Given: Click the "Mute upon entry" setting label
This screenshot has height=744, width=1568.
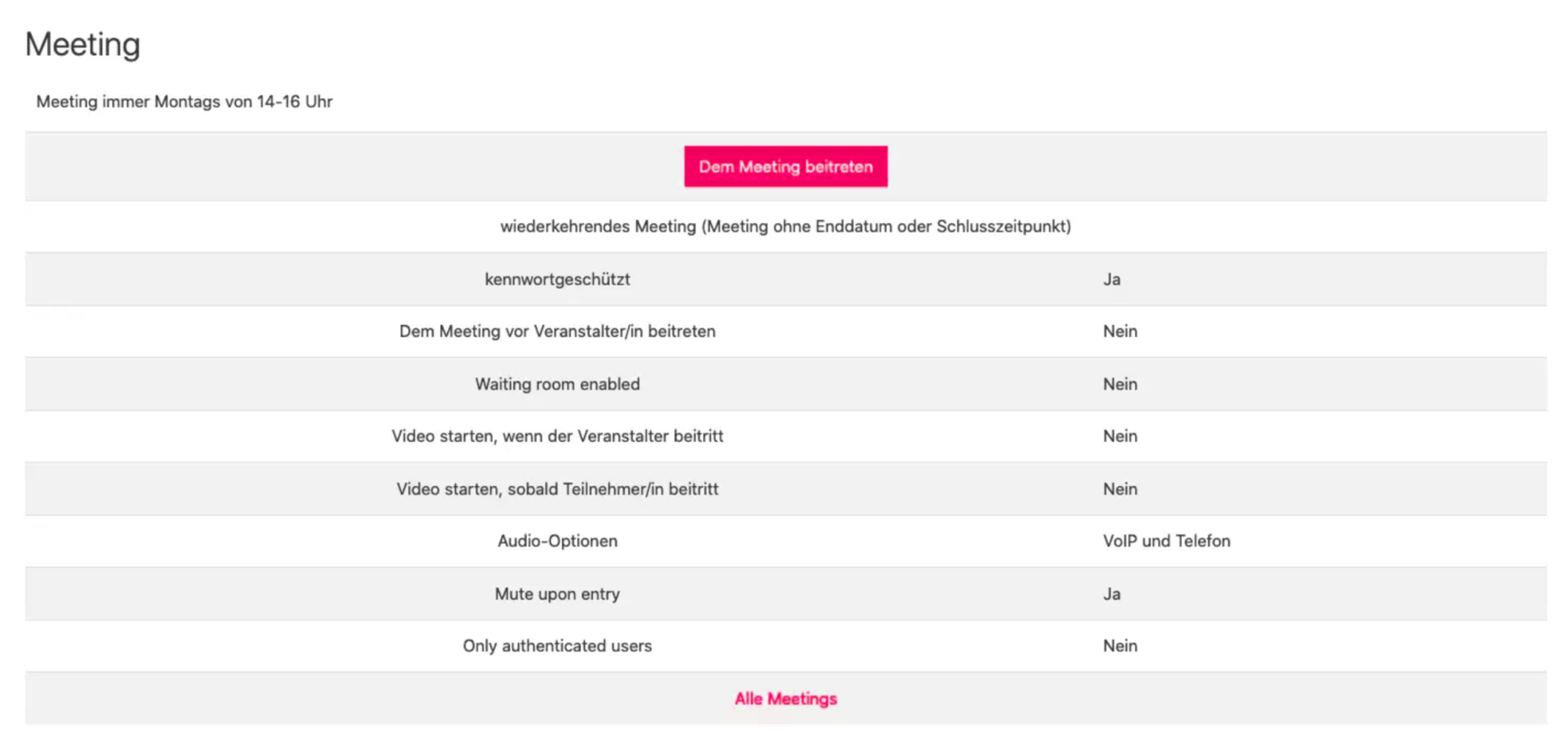Looking at the screenshot, I should coord(557,594).
